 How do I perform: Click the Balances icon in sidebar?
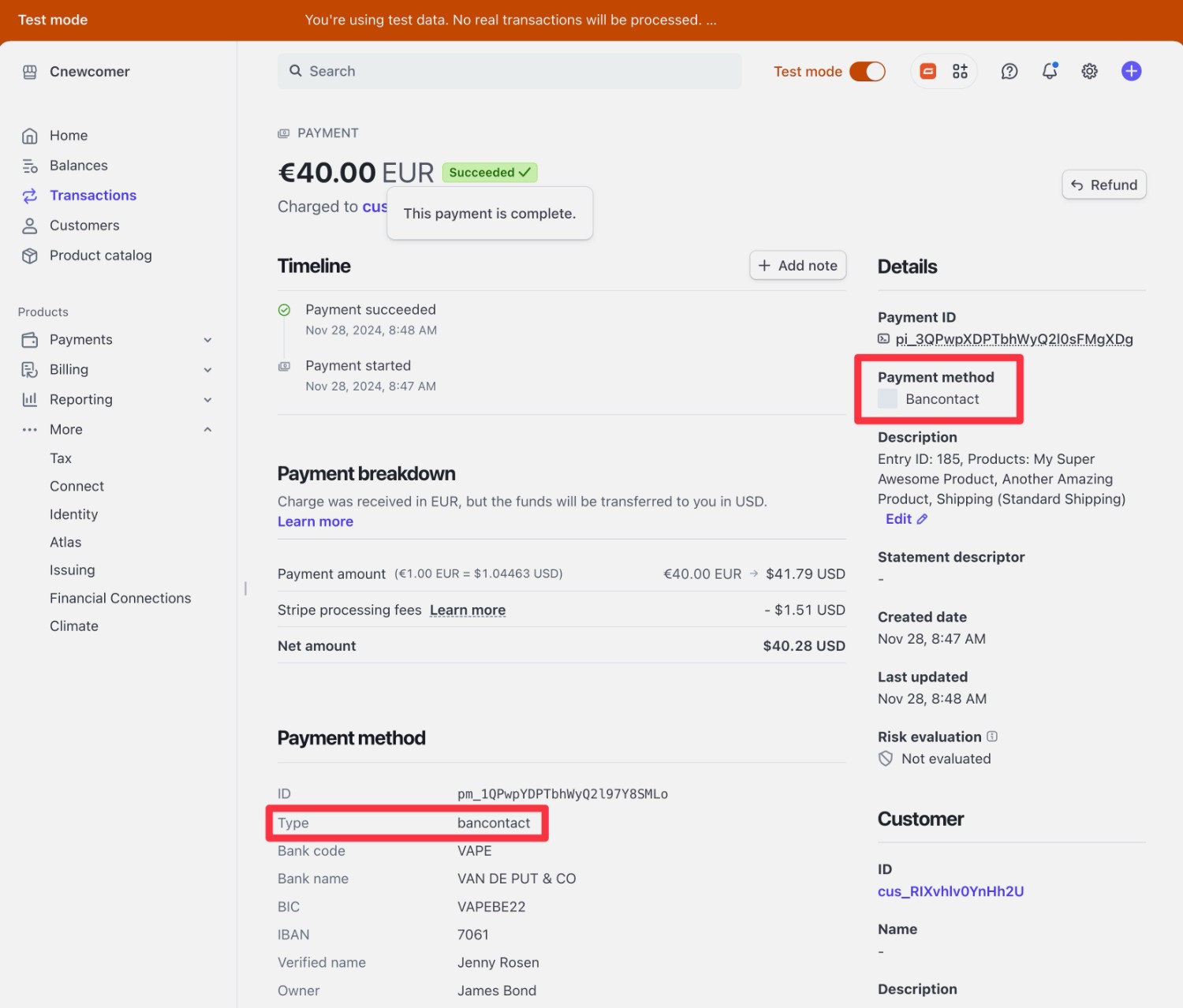point(30,166)
